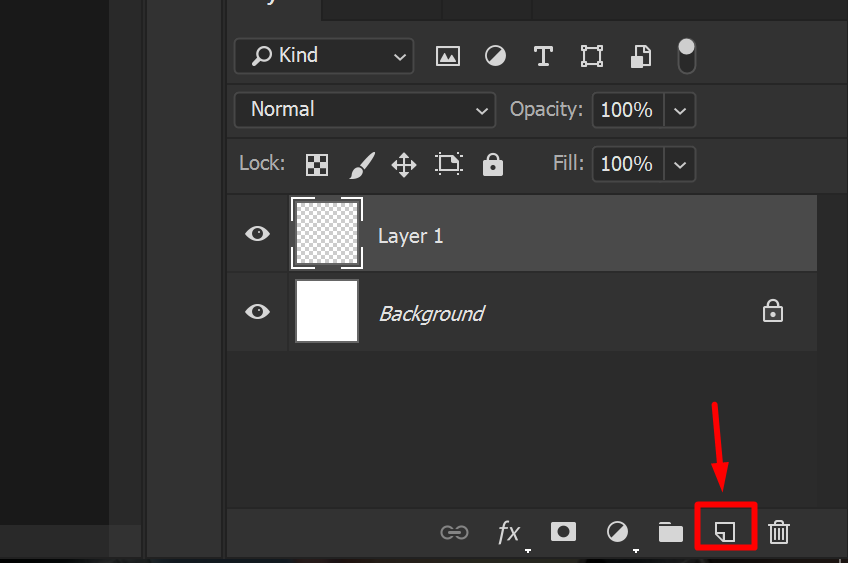This screenshot has height=563, width=848.
Task: Click the Opacity 100% value field
Action: pyautogui.click(x=627, y=110)
